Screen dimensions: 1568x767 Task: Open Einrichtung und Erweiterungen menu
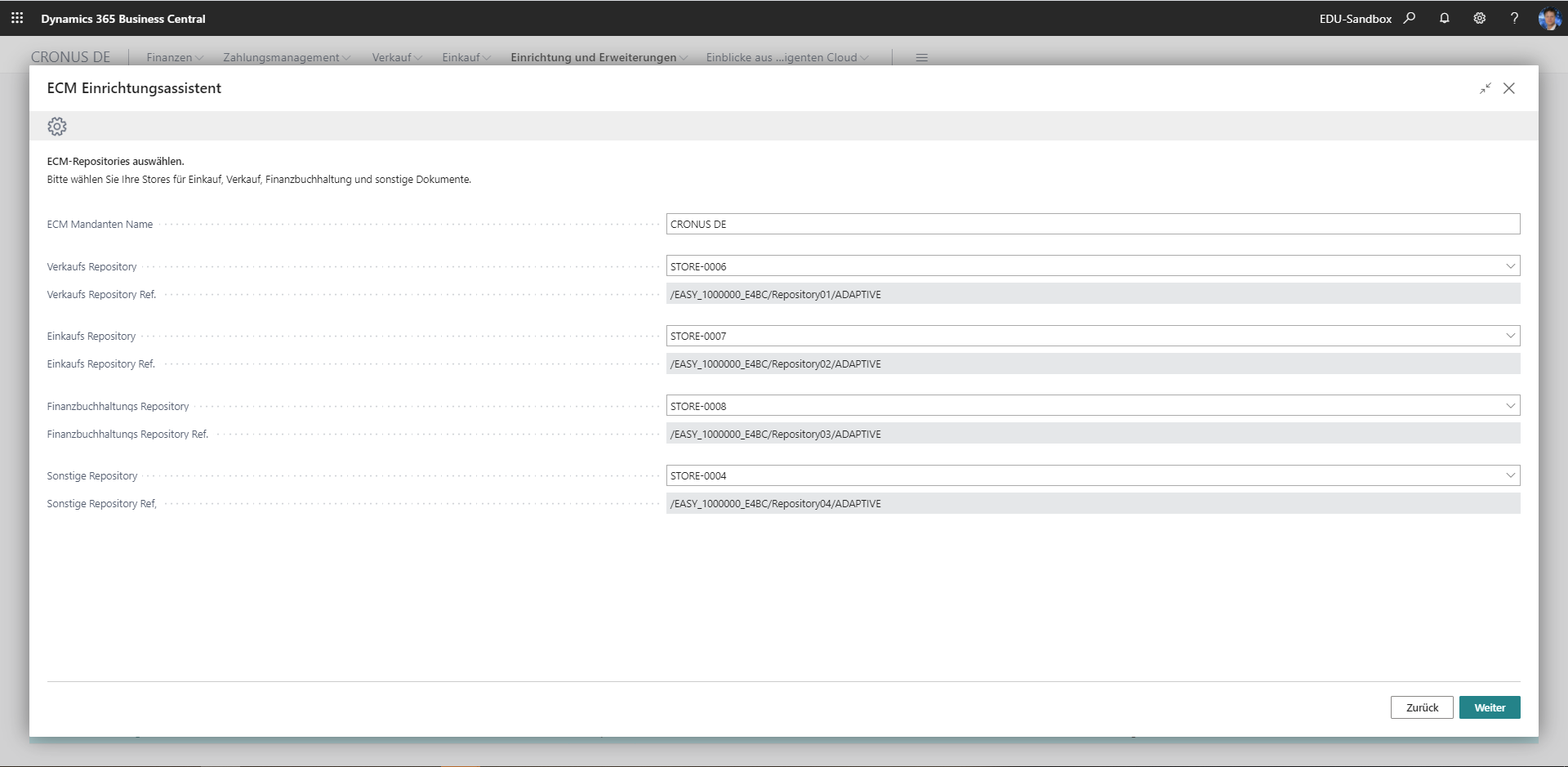click(x=599, y=57)
